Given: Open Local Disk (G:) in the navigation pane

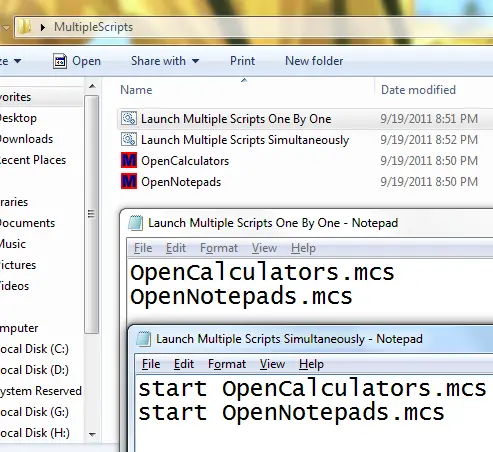Looking at the screenshot, I should (x=34, y=412).
